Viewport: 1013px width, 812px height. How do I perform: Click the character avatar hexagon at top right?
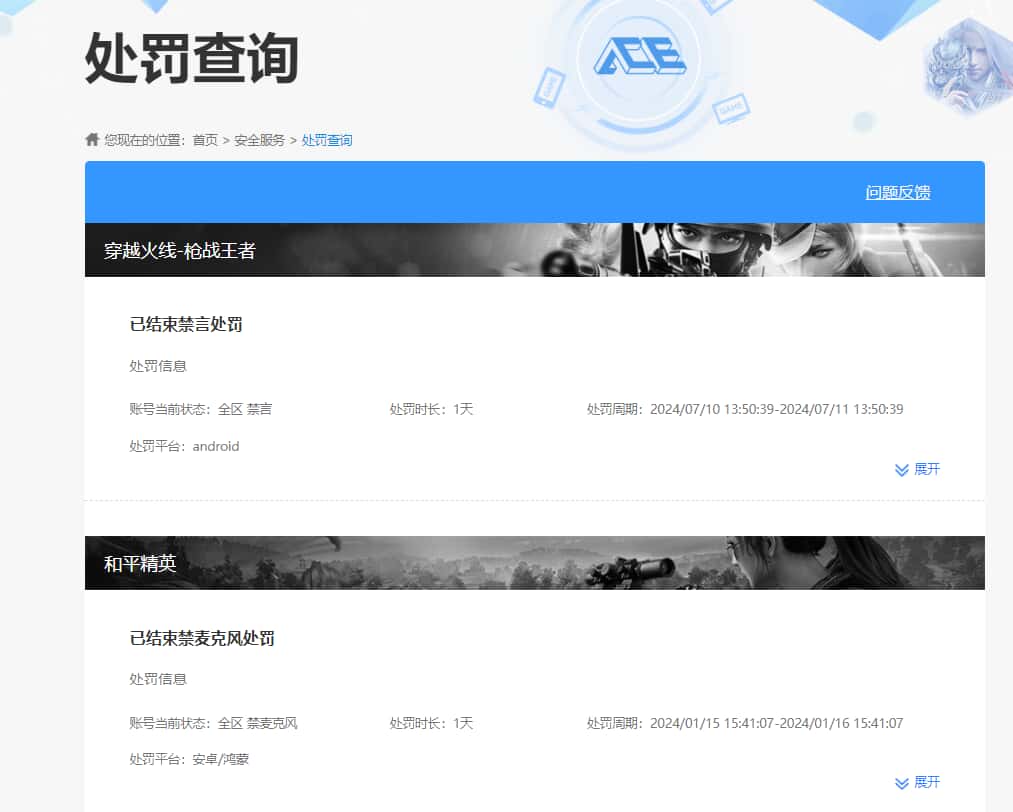point(968,66)
